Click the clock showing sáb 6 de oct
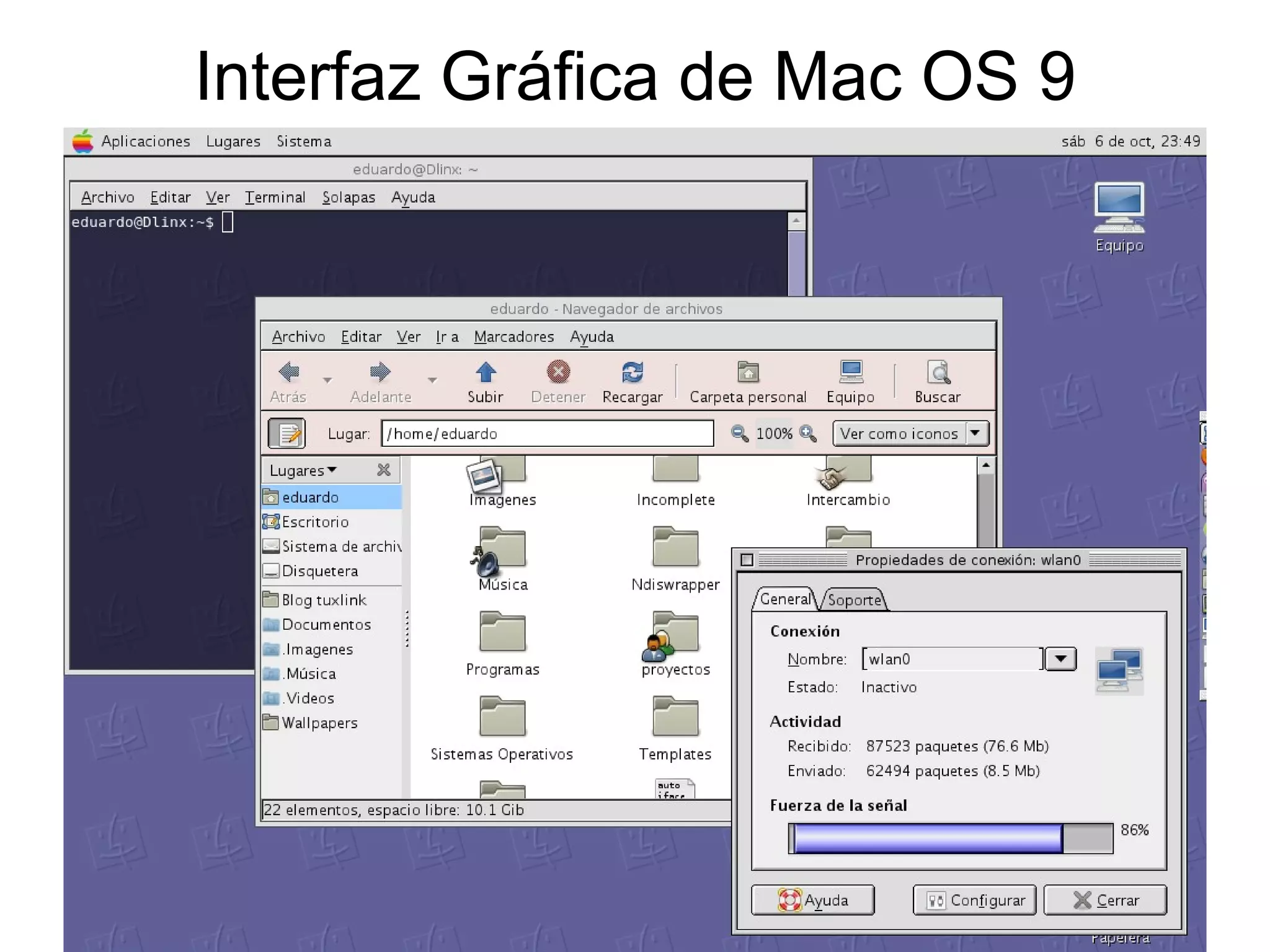1270x952 pixels. tap(1130, 141)
